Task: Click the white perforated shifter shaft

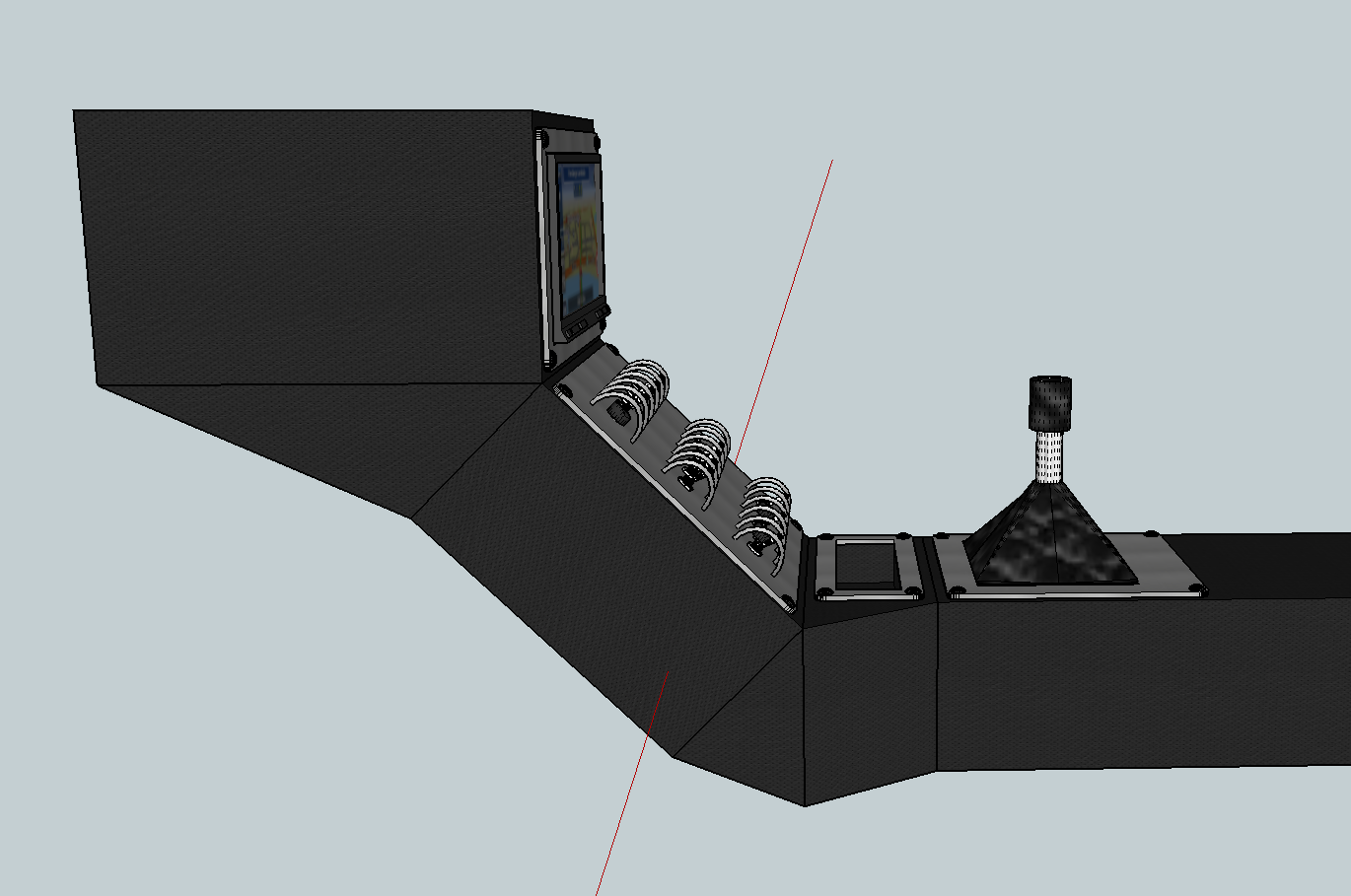Action: pos(1048,455)
